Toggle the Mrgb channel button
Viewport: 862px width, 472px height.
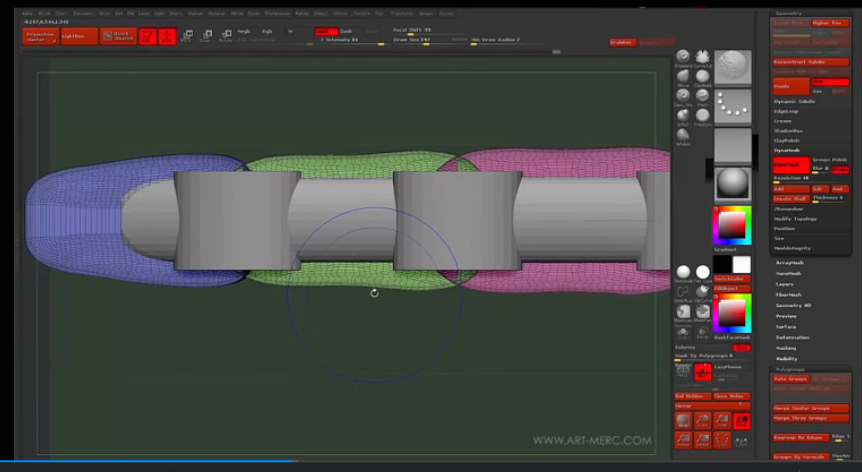[x=244, y=31]
